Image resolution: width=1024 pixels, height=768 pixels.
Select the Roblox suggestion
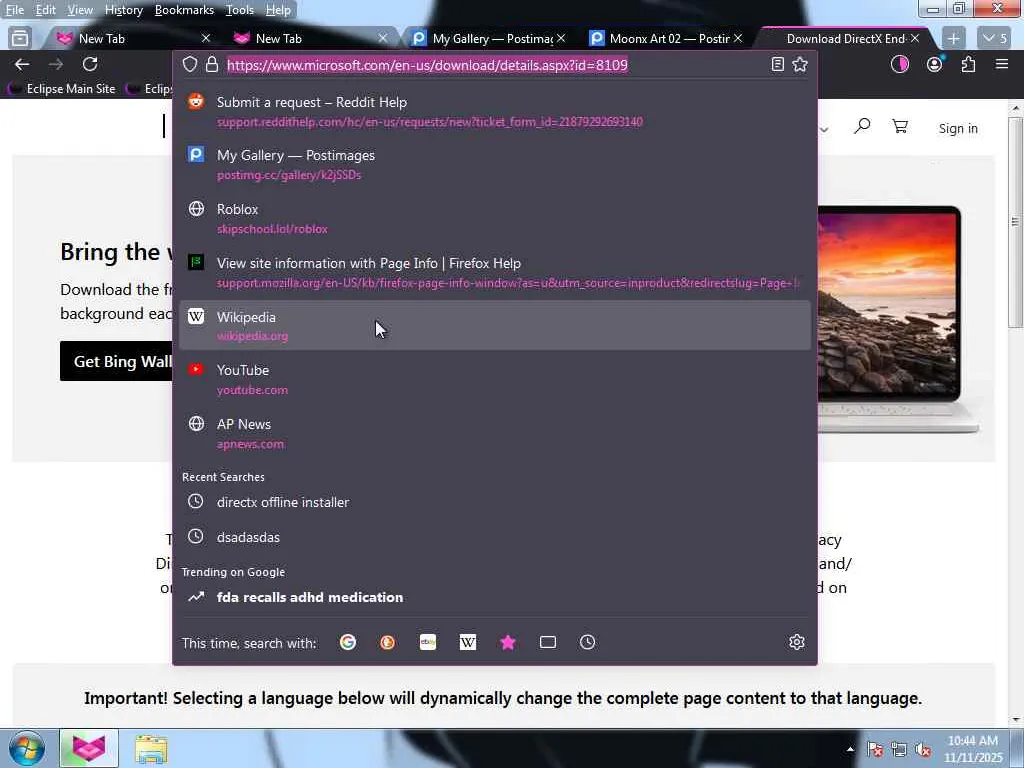point(495,218)
